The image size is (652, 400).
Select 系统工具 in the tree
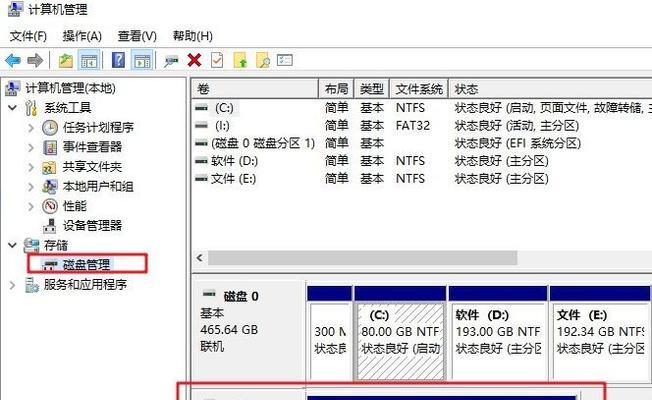(x=67, y=108)
